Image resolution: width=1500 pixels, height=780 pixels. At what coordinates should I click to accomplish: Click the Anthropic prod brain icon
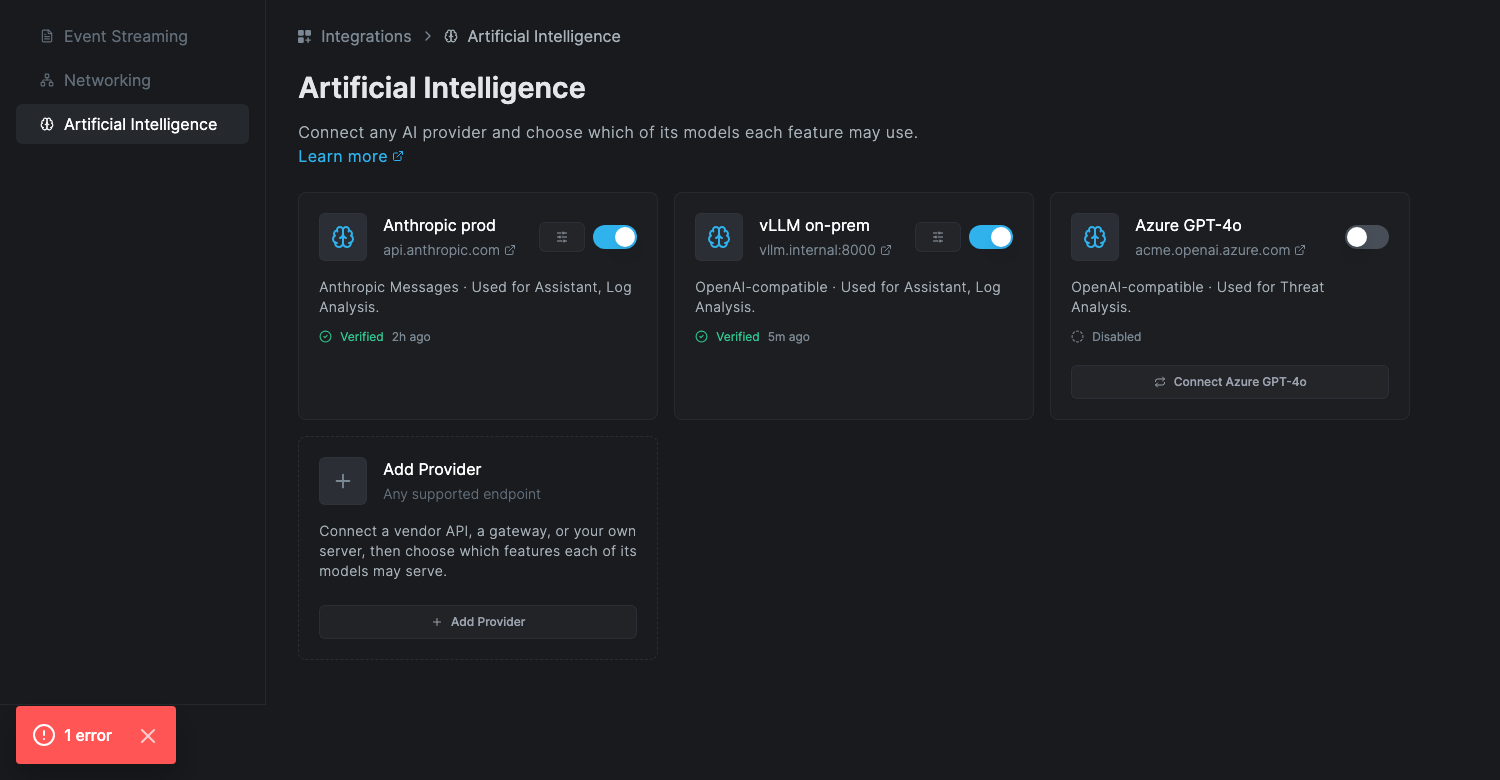click(x=343, y=237)
